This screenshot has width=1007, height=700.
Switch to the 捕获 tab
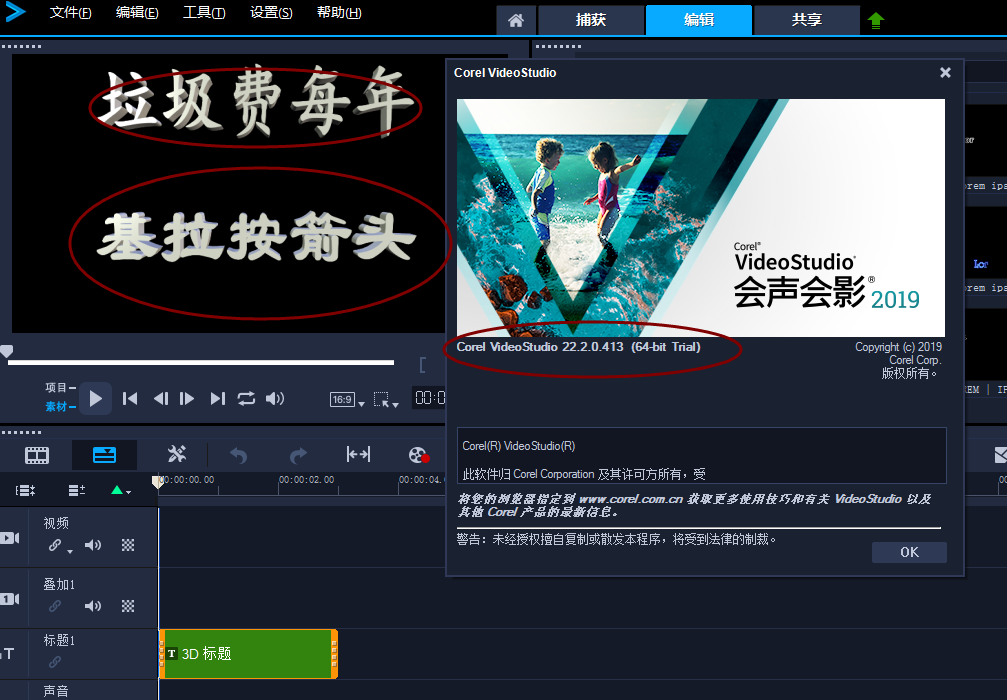click(x=591, y=20)
